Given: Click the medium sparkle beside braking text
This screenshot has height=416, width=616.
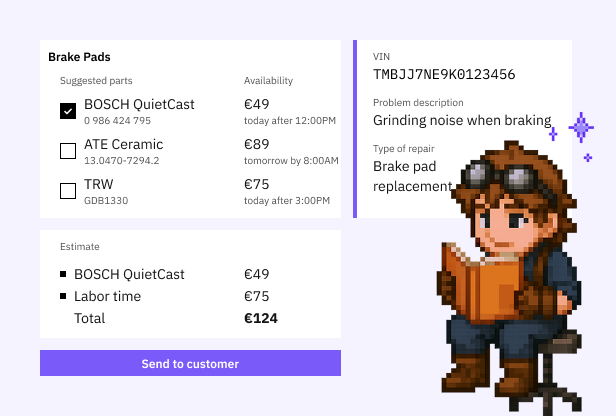Looking at the screenshot, I should [553, 134].
